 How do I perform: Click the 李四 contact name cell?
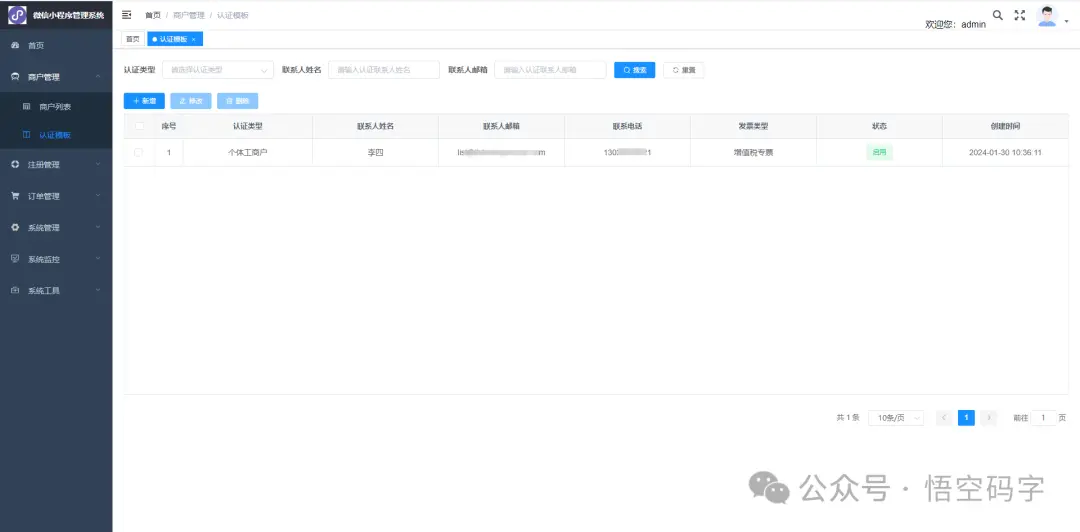[375, 152]
